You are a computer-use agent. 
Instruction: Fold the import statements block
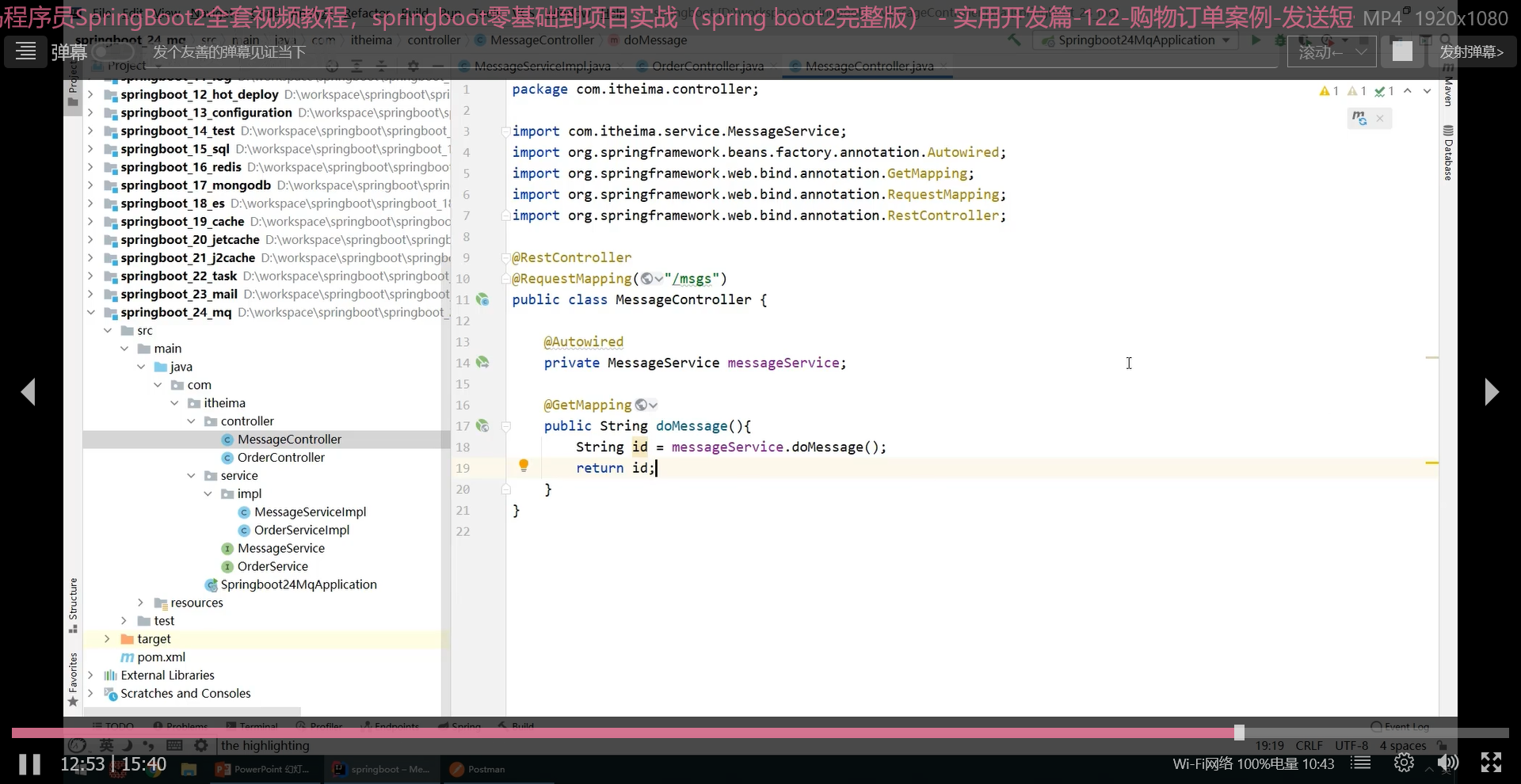point(506,131)
